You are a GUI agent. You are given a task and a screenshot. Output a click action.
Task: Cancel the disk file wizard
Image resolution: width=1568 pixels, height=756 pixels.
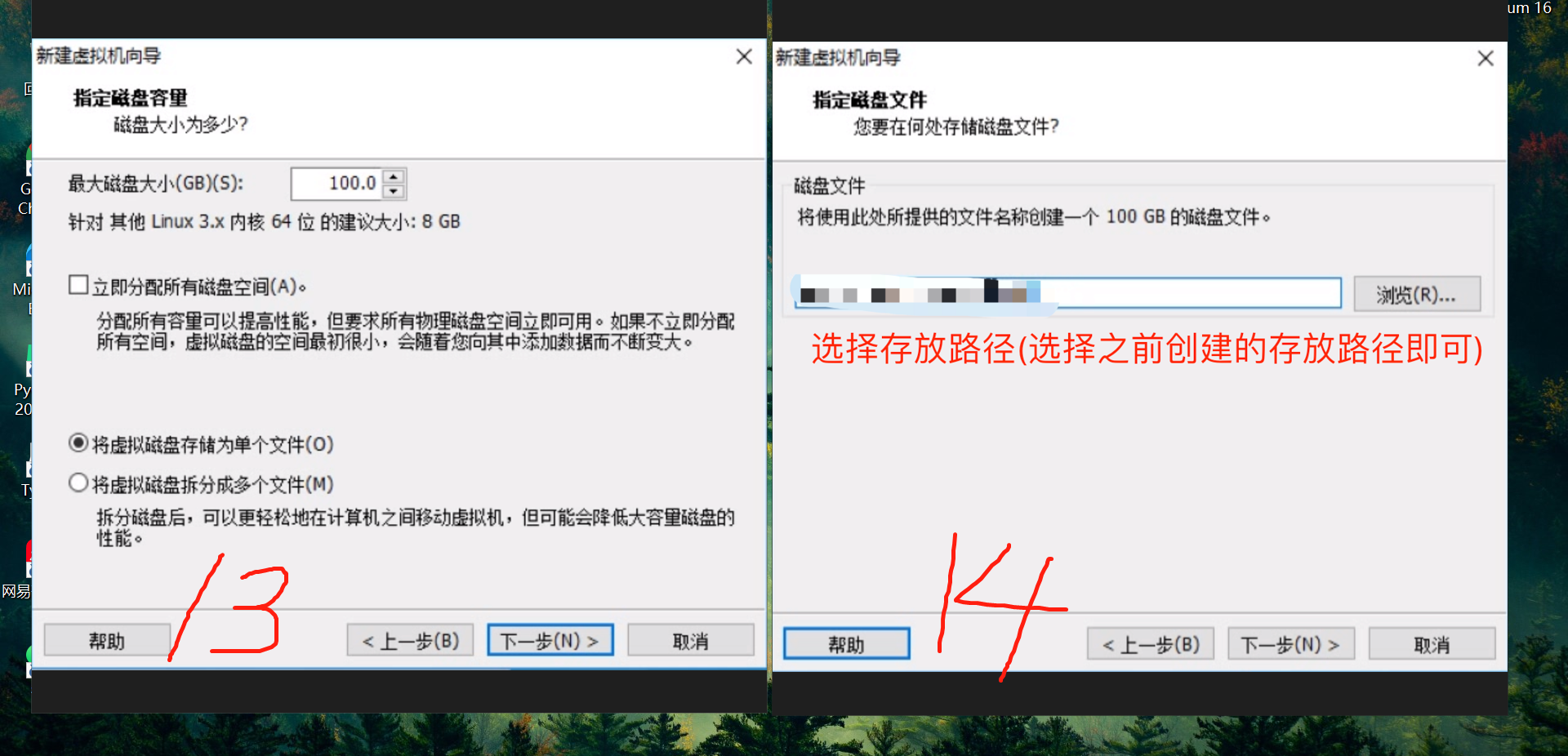(x=1432, y=644)
